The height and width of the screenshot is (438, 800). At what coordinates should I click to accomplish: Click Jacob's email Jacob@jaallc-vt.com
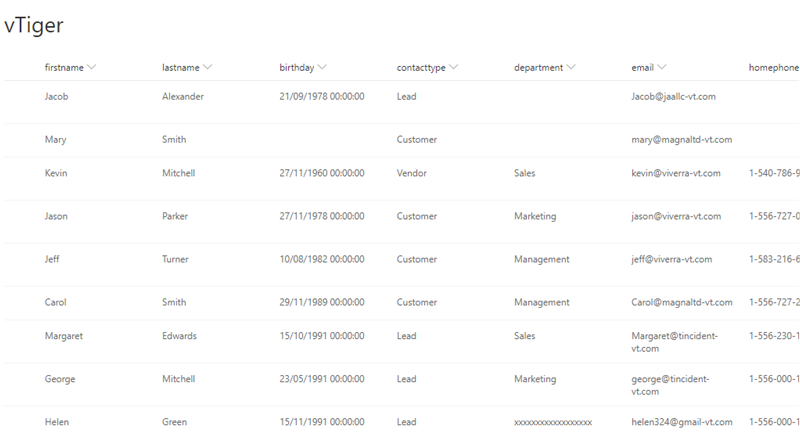point(673,97)
